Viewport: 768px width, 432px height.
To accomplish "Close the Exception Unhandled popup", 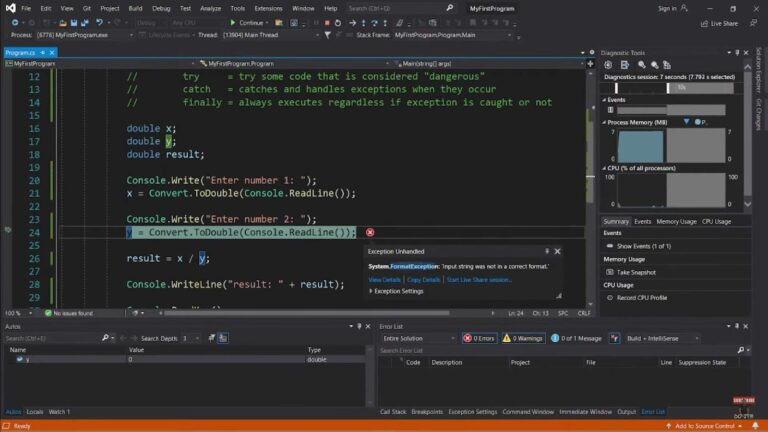I will pos(557,251).
